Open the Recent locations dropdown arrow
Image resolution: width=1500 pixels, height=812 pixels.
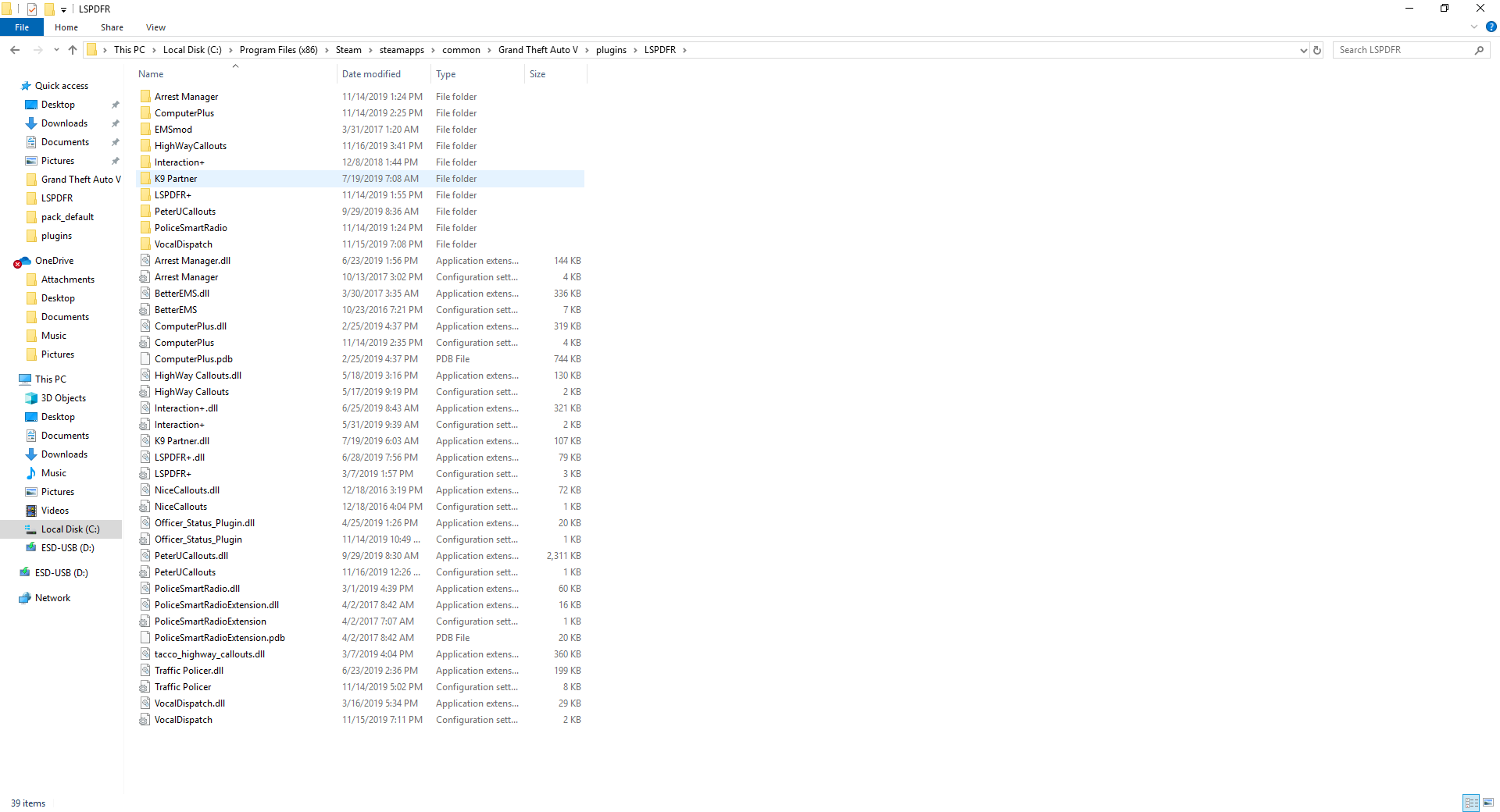click(56, 50)
